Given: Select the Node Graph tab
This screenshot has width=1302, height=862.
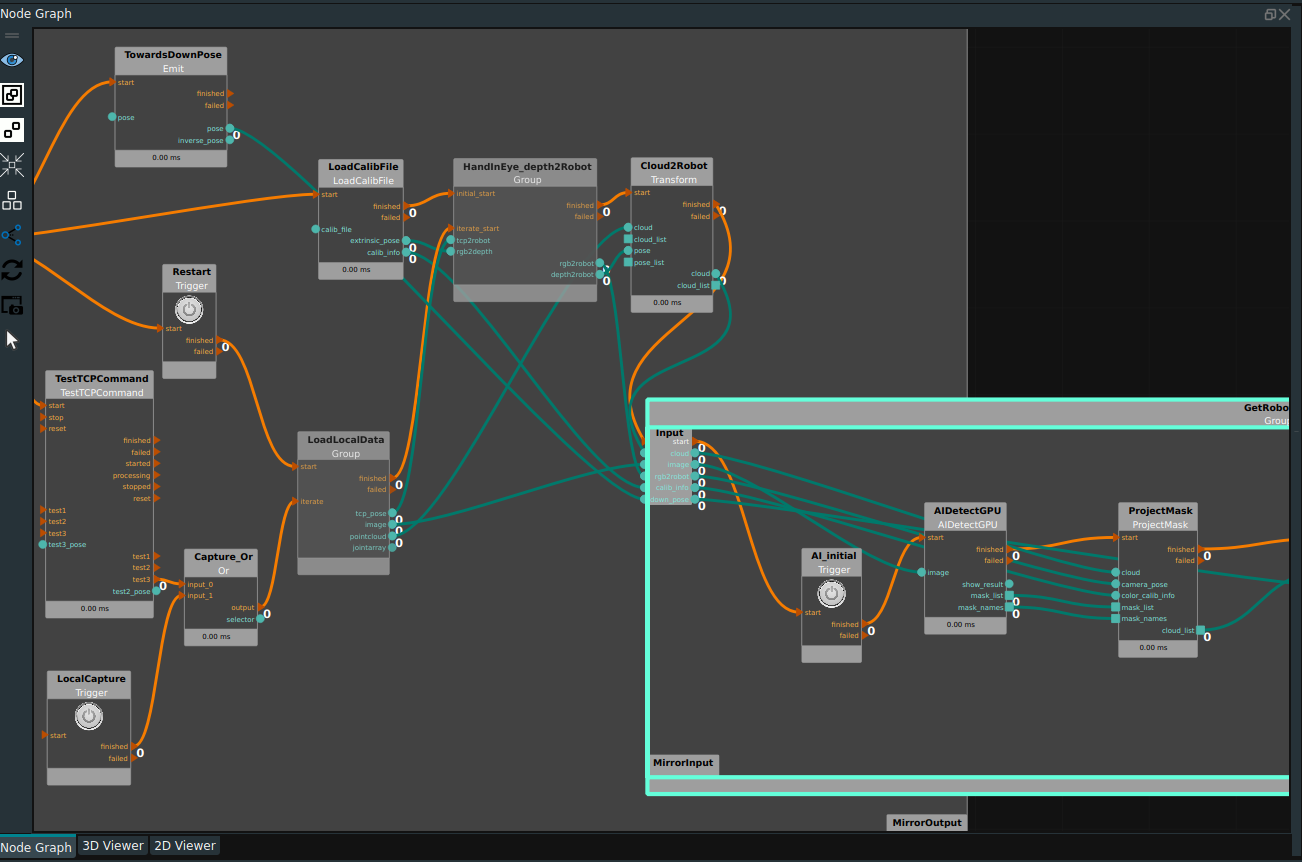Looking at the screenshot, I should (x=36, y=847).
